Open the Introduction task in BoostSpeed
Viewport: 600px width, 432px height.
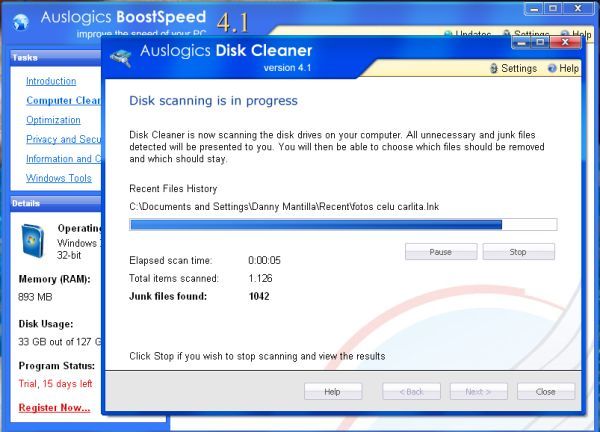coord(51,81)
